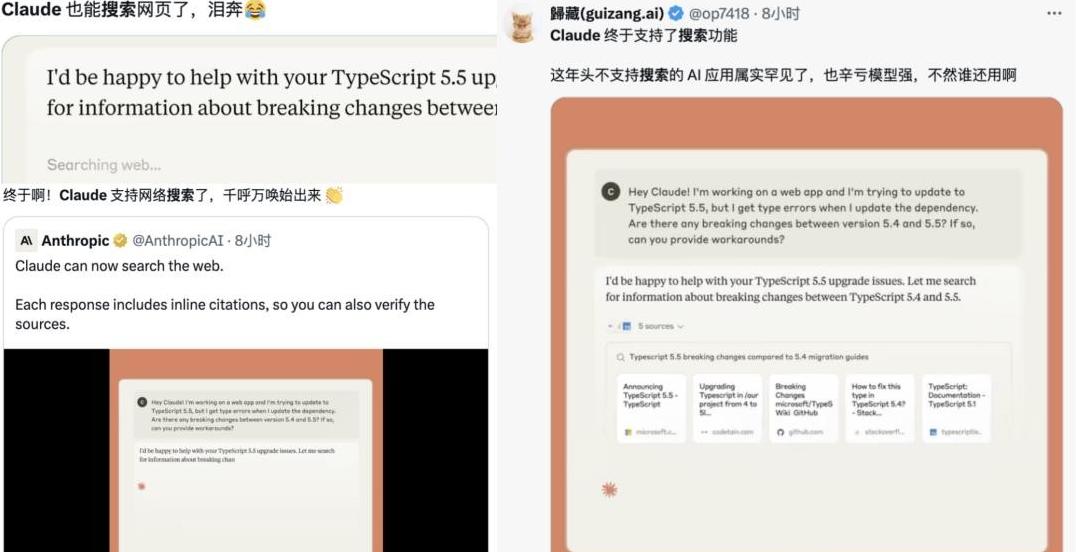Open the three-dot more menu on the tweet
The width and height of the screenshot is (1076, 552).
pyautogui.click(x=1054, y=13)
